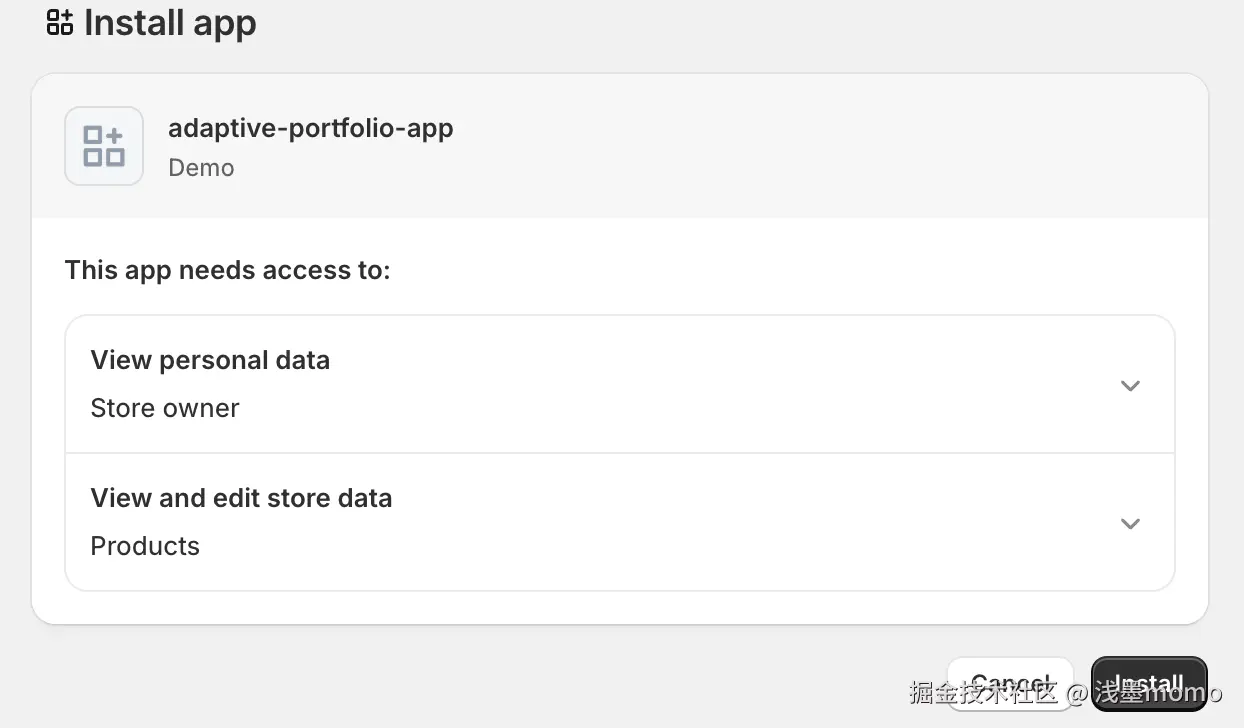Click the @浅墨momo watermark handle
Image resolution: width=1244 pixels, height=728 pixels.
(1145, 692)
